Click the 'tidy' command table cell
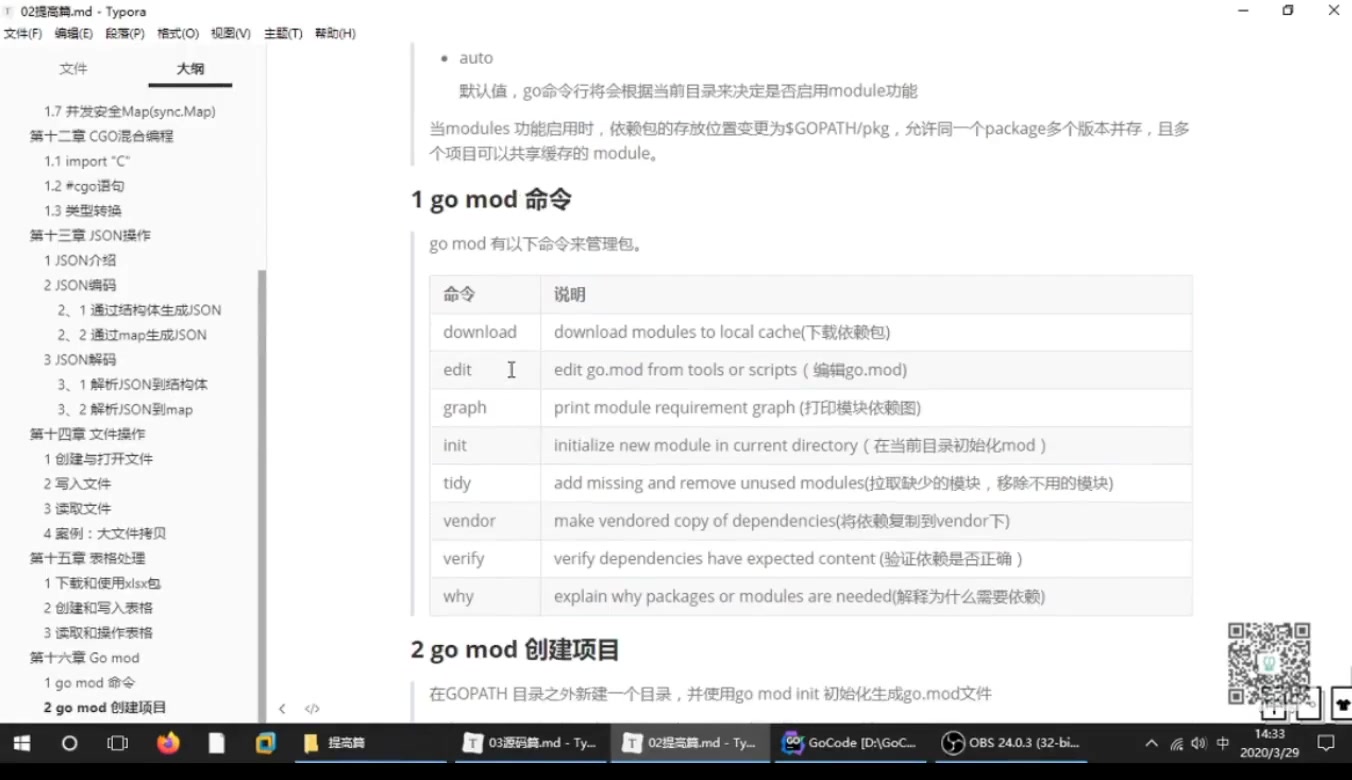 tap(485, 483)
